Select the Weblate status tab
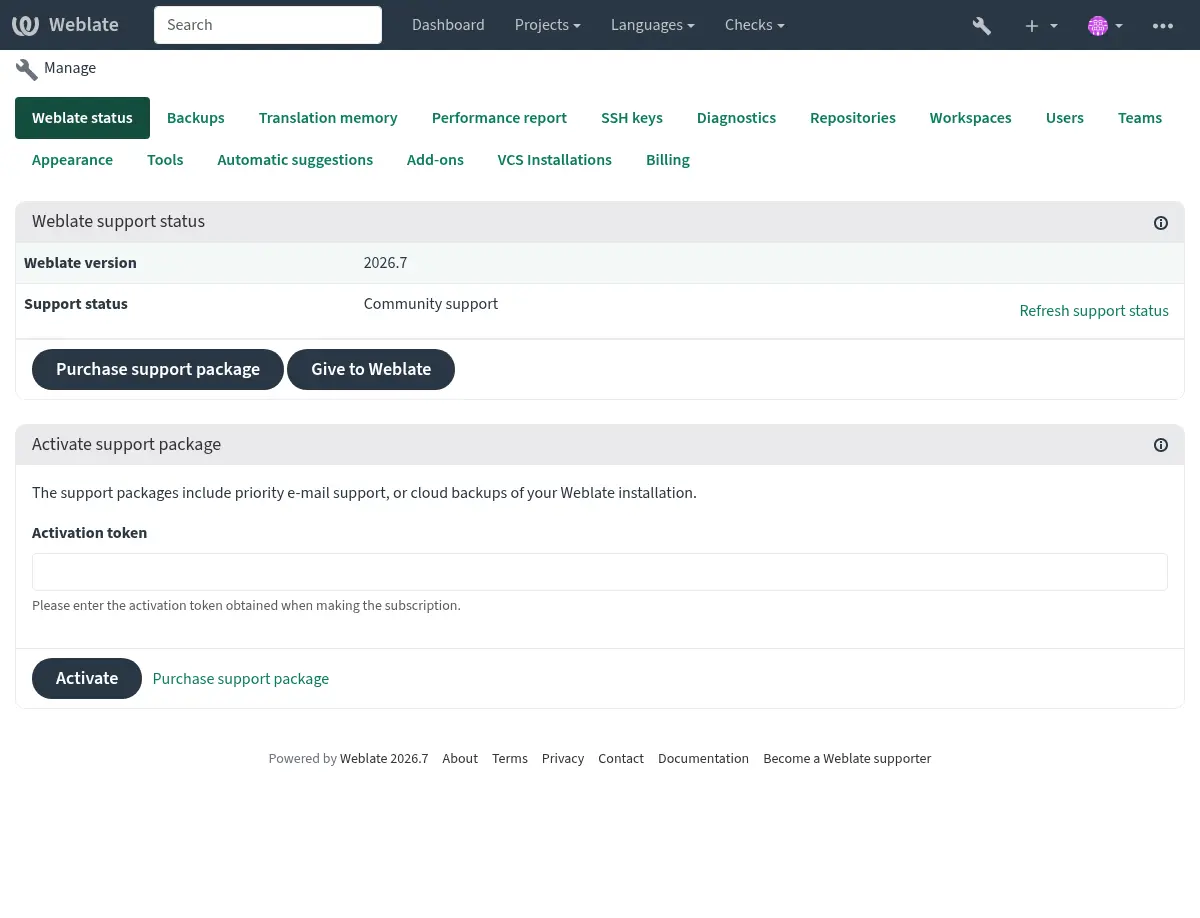1200x918 pixels. [82, 118]
